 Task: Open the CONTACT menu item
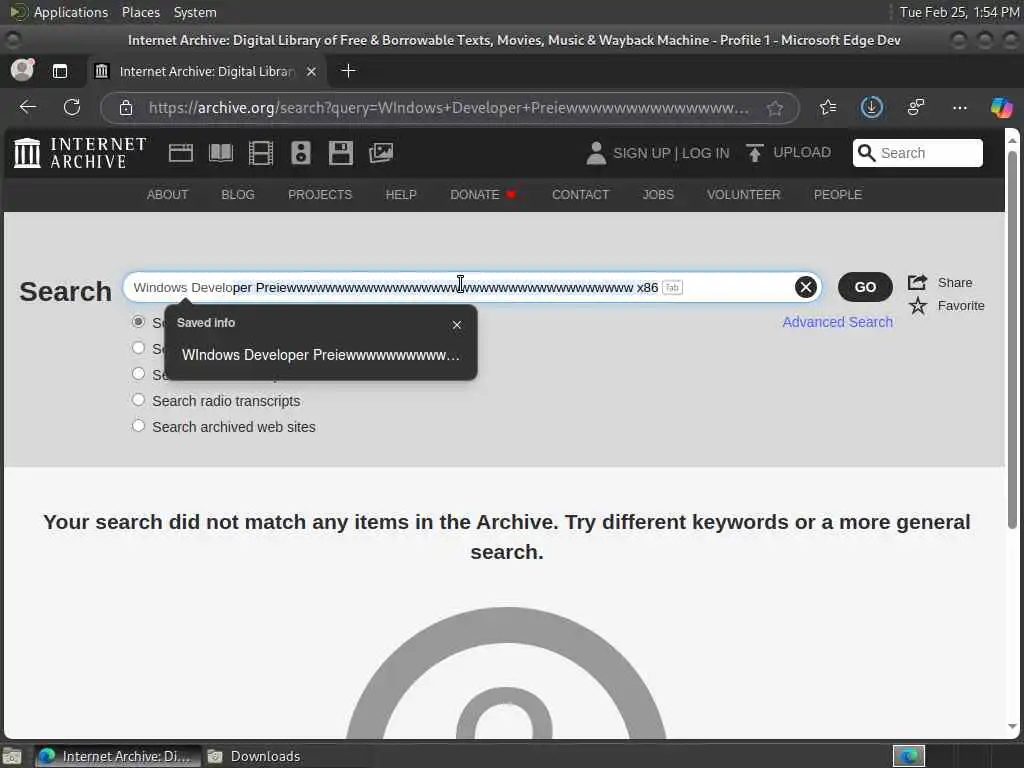(581, 195)
